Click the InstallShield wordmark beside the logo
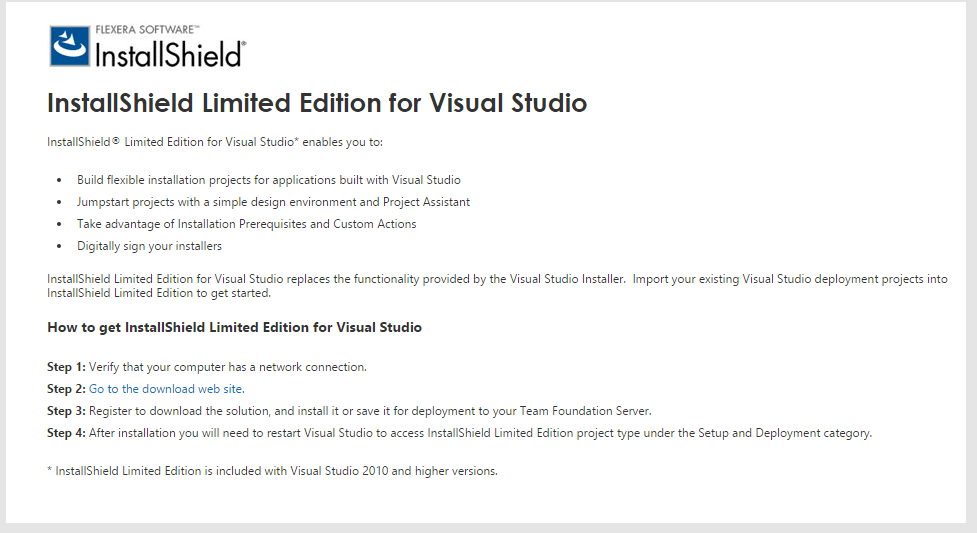 [x=169, y=54]
